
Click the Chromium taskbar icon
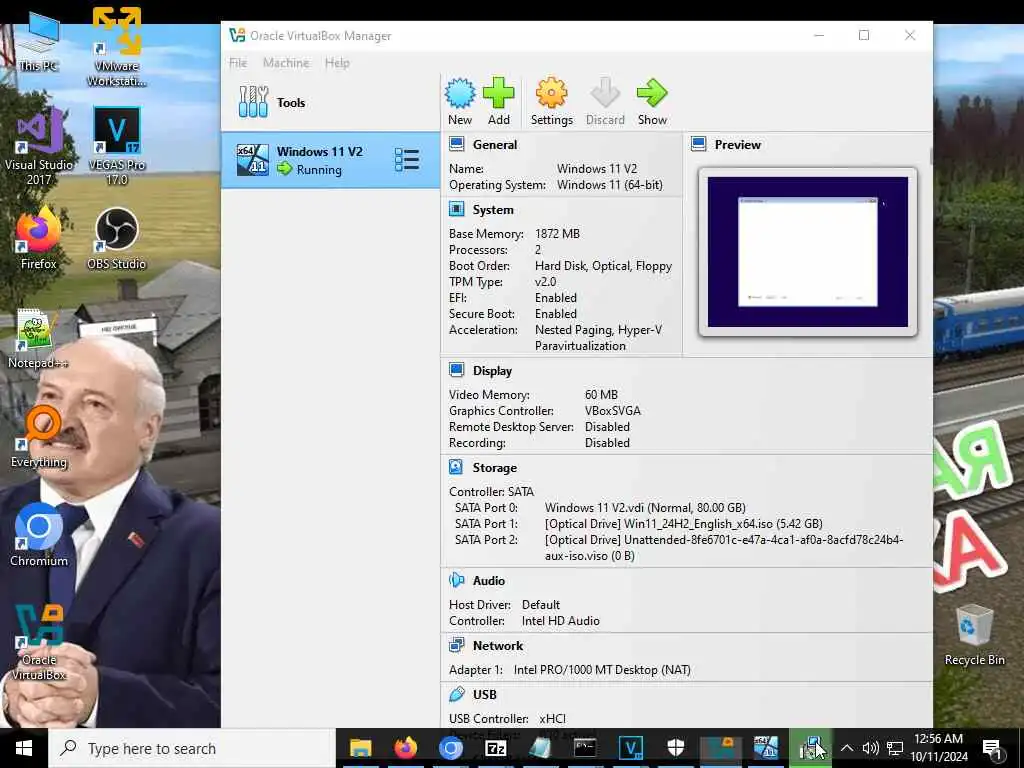(x=451, y=748)
